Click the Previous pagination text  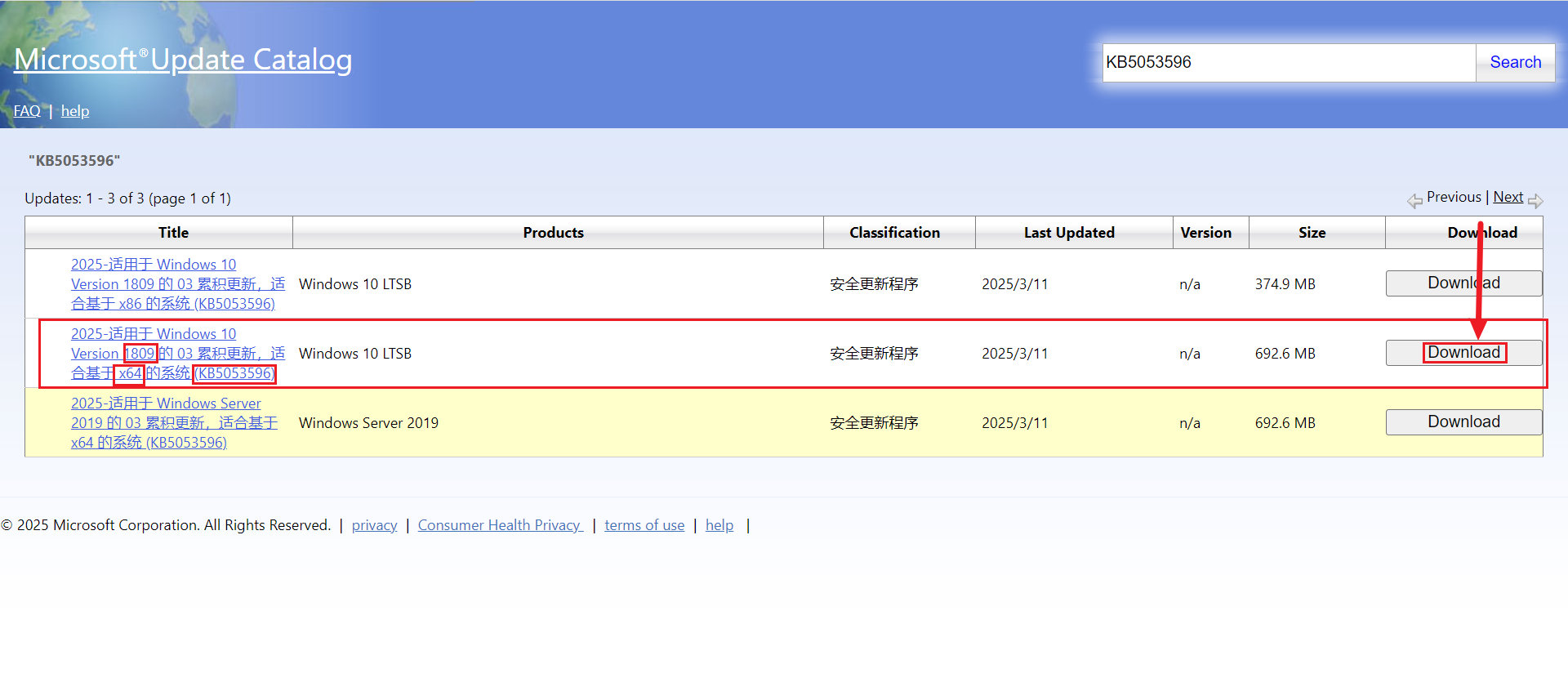[1454, 197]
